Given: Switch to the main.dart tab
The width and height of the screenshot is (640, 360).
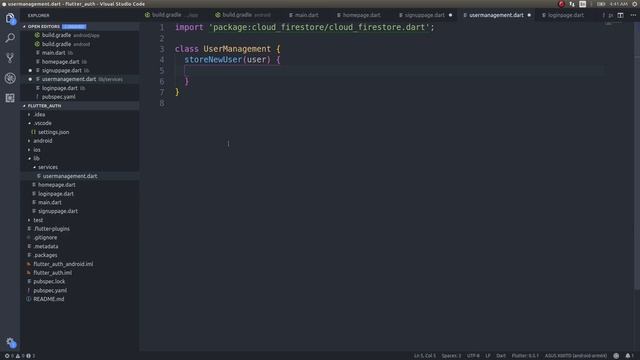Looking at the screenshot, I should click(x=304, y=15).
